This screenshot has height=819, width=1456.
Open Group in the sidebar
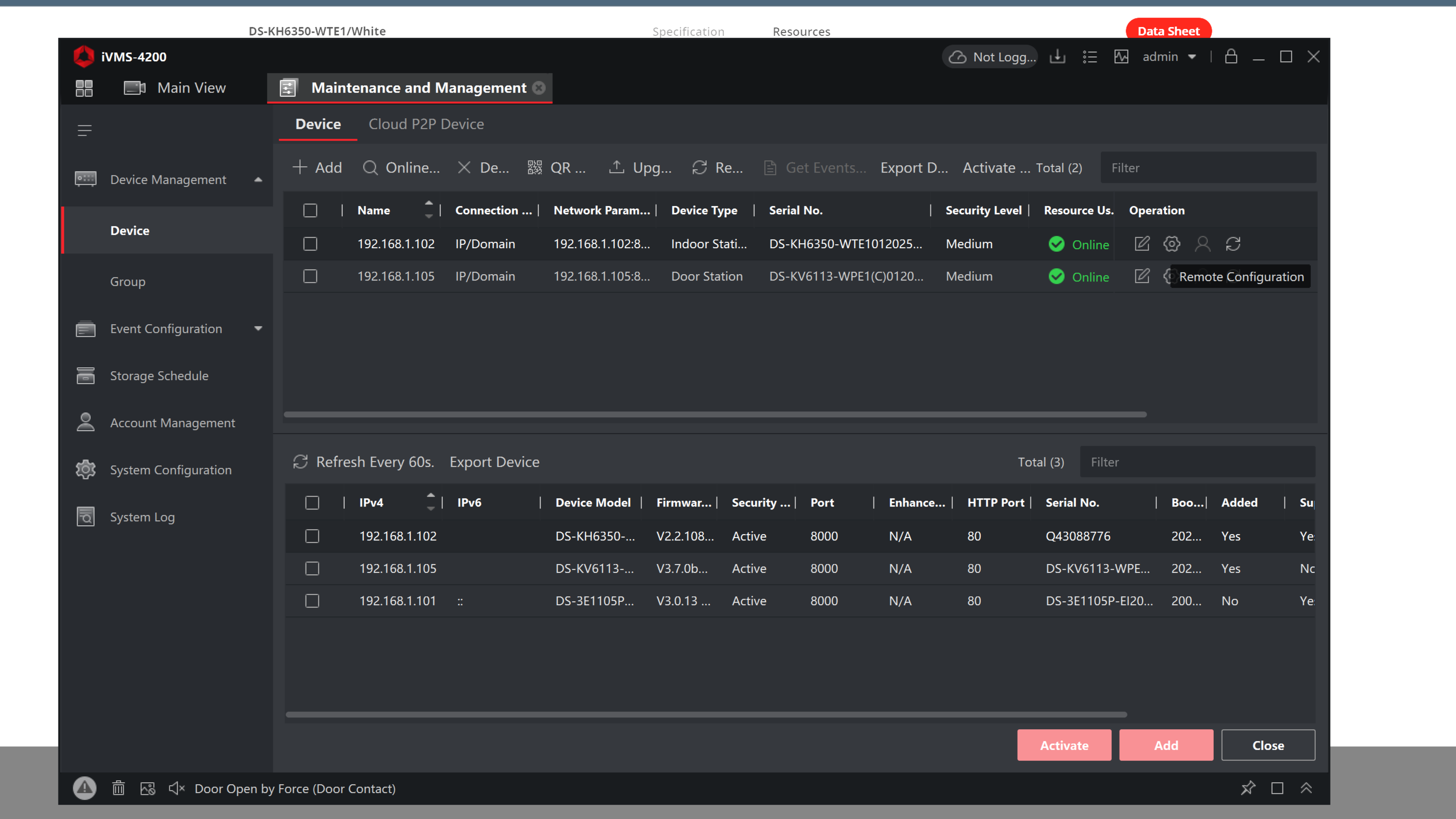[x=128, y=282]
